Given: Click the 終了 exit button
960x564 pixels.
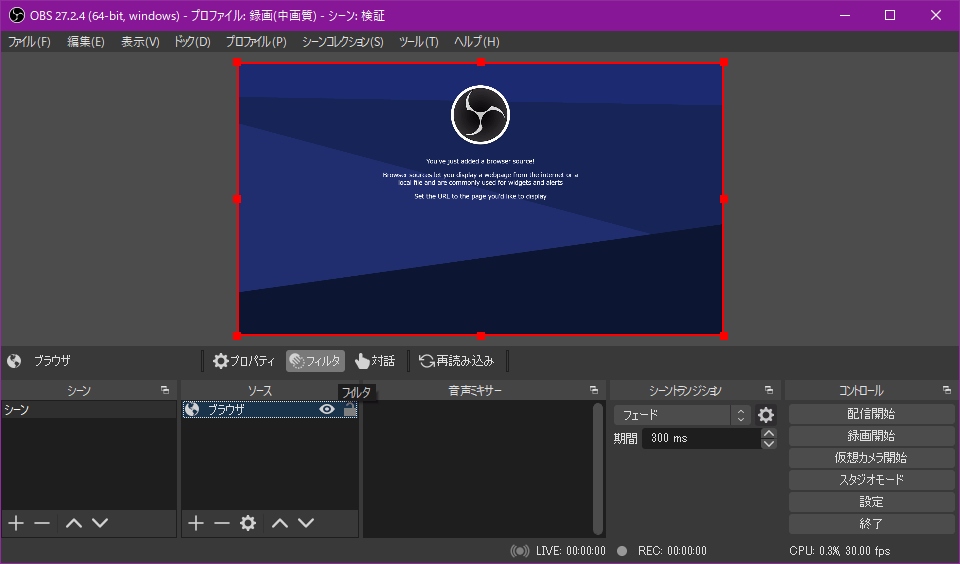Looking at the screenshot, I should pos(871,524).
